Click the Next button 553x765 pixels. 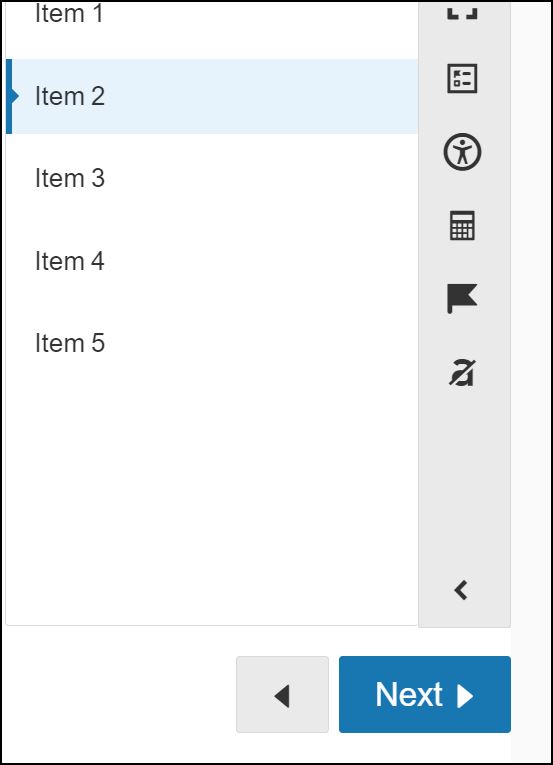(425, 694)
